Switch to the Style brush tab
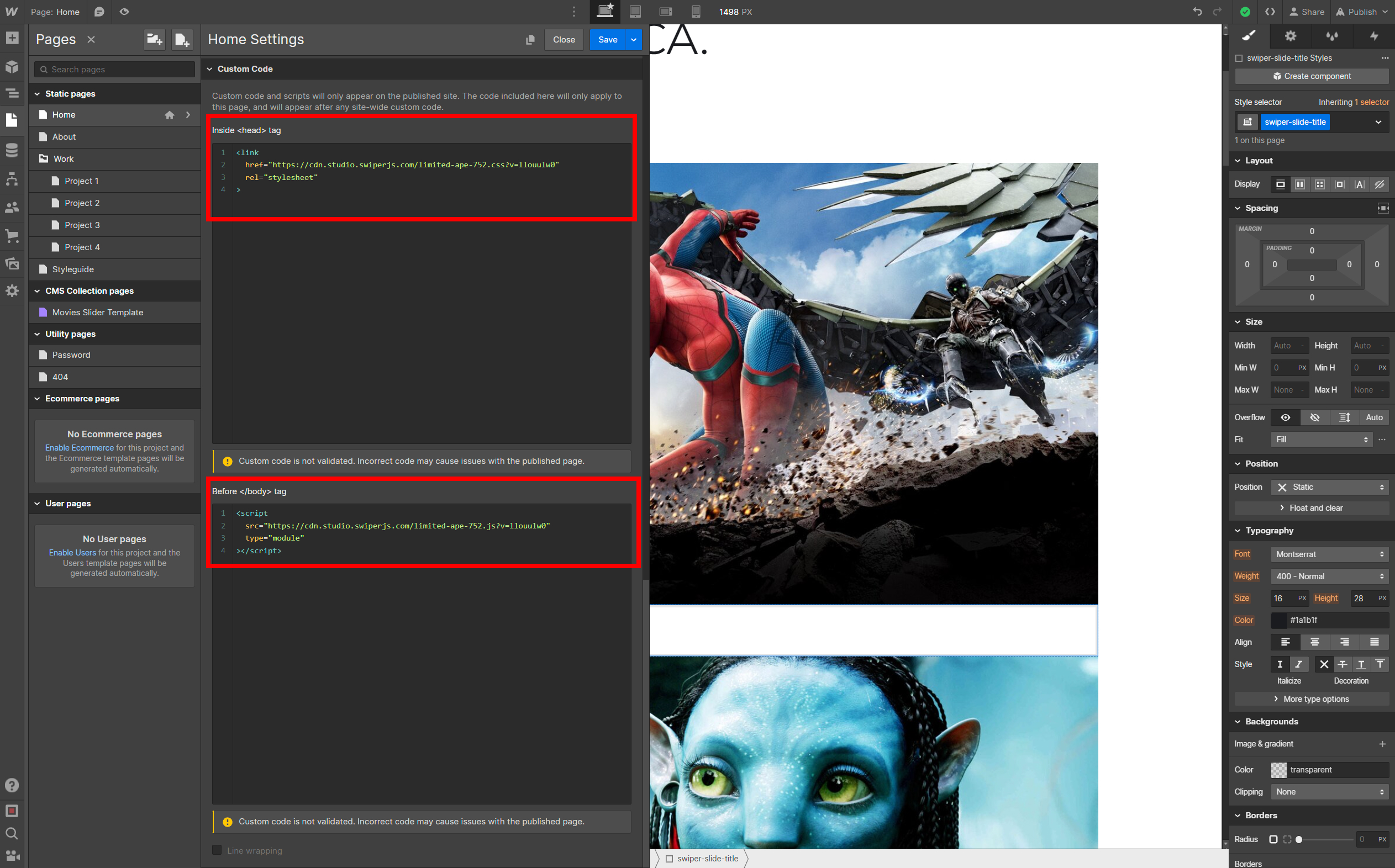 click(1249, 36)
